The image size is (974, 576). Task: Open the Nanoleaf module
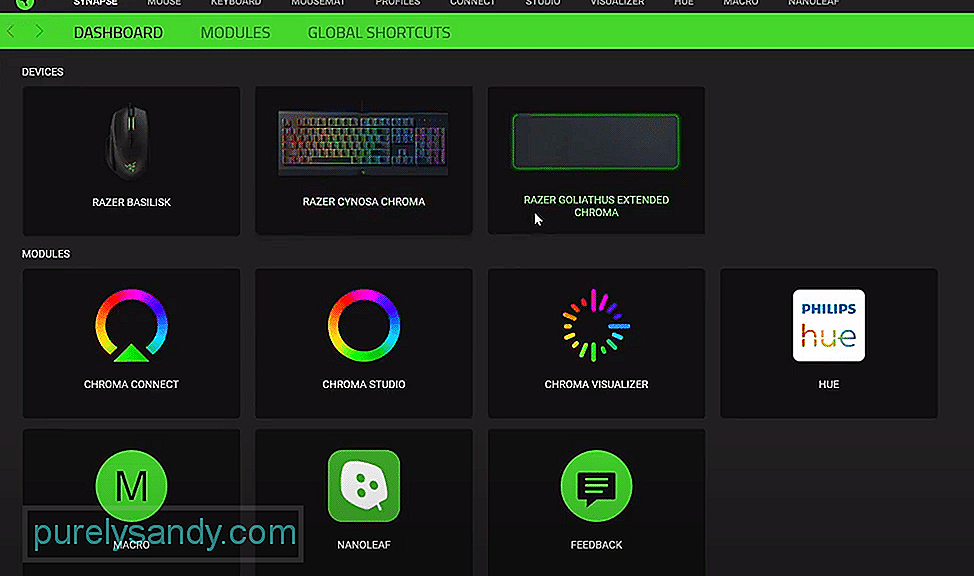point(364,502)
